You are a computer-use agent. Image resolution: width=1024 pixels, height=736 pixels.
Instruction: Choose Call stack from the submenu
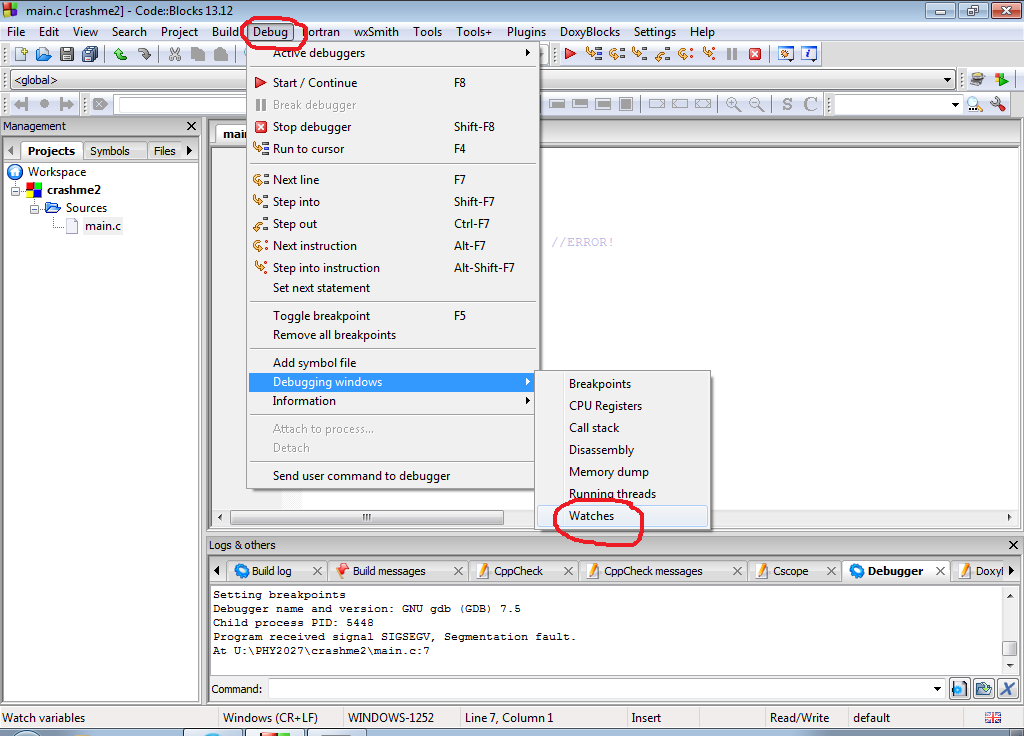[622, 428]
